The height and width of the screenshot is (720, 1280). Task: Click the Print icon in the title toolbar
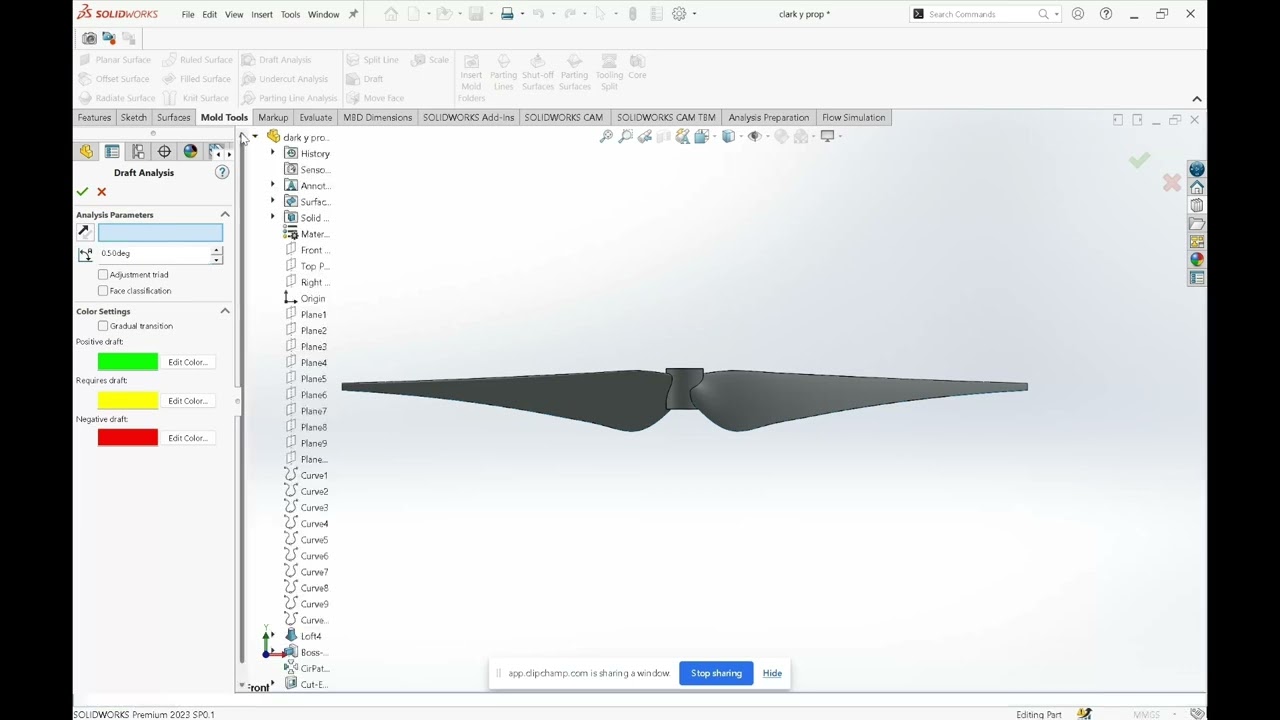(x=507, y=14)
